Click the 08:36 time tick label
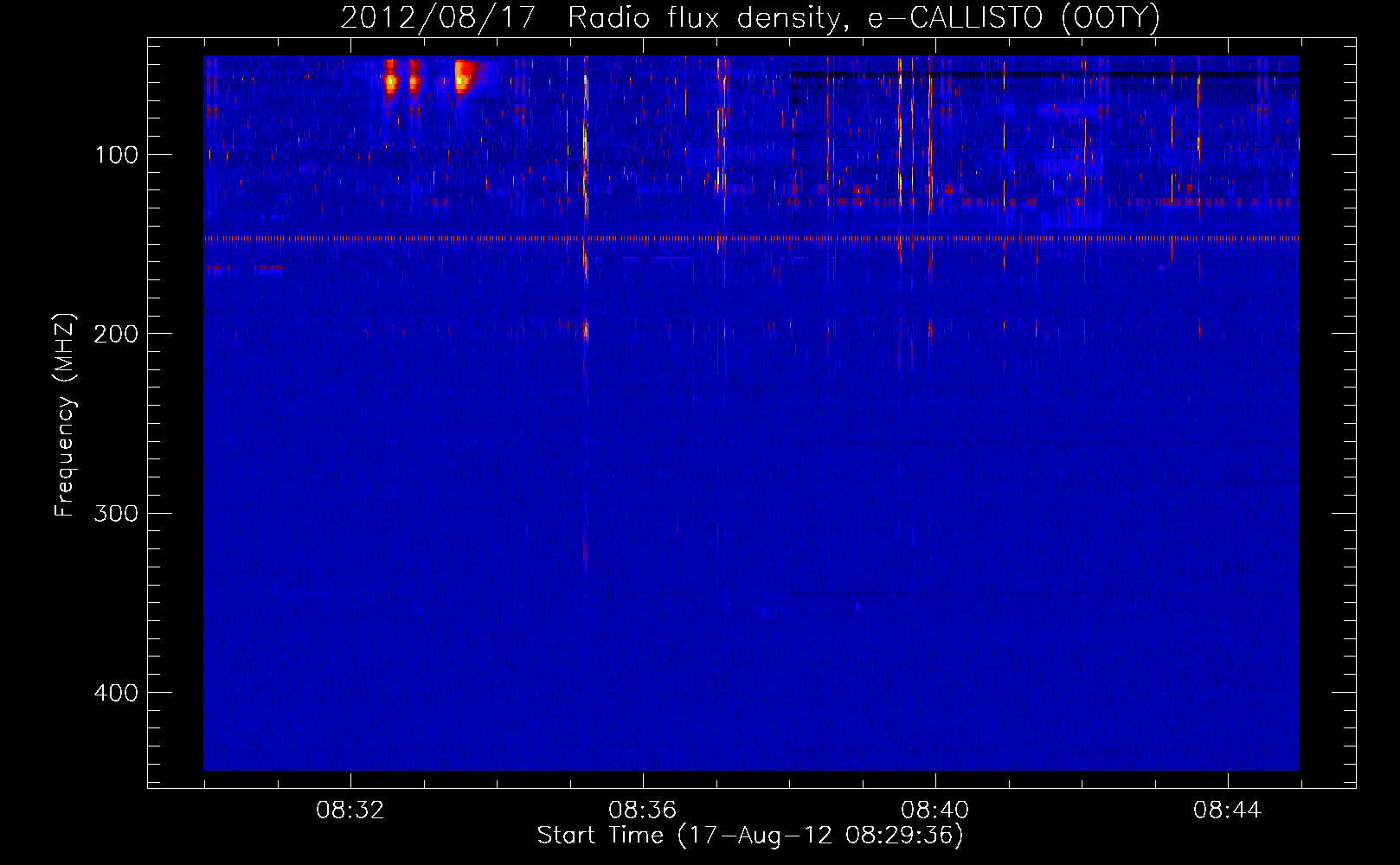The height and width of the screenshot is (865, 1400). [x=642, y=811]
